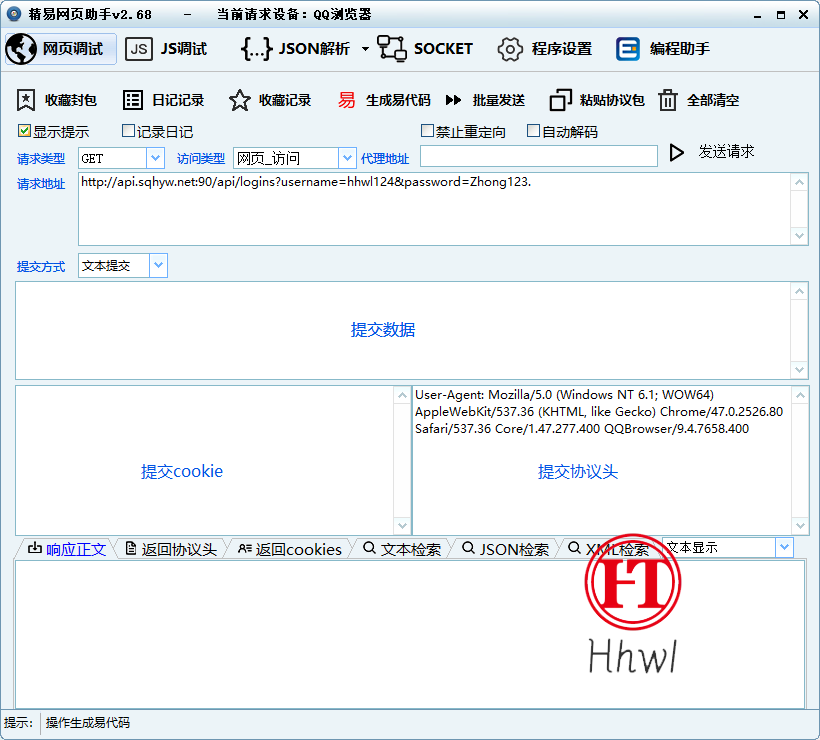
Task: Uncheck the 显示提示 checkbox
Action: point(22,131)
